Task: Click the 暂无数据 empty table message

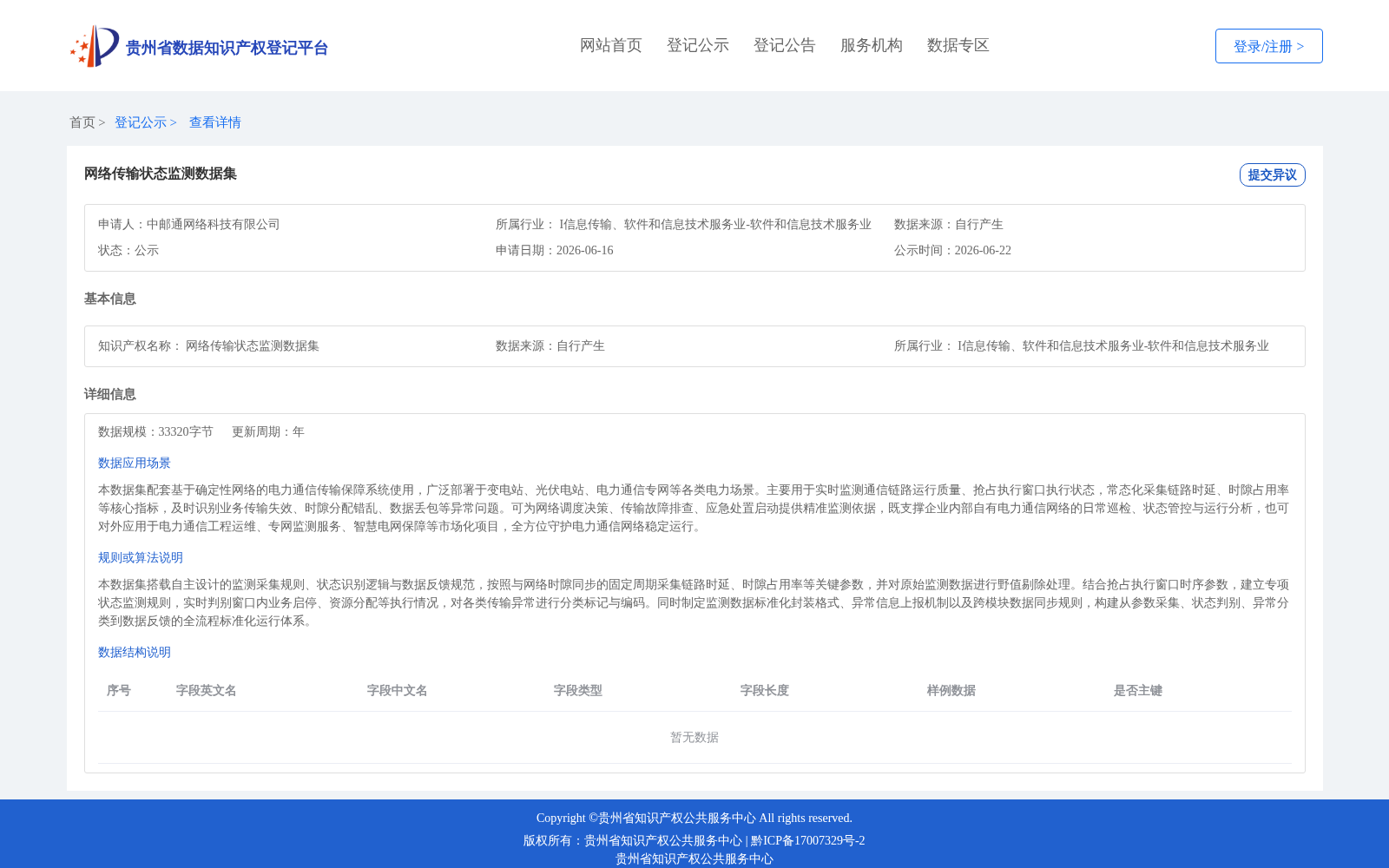Action: (694, 737)
